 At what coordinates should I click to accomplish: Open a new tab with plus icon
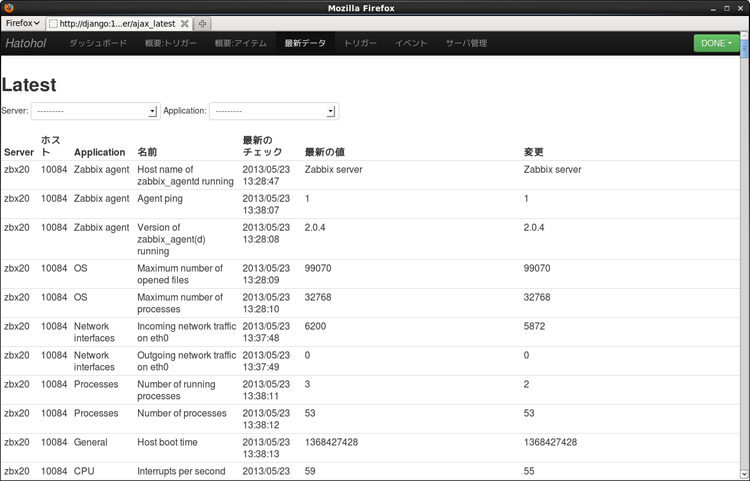click(x=202, y=23)
